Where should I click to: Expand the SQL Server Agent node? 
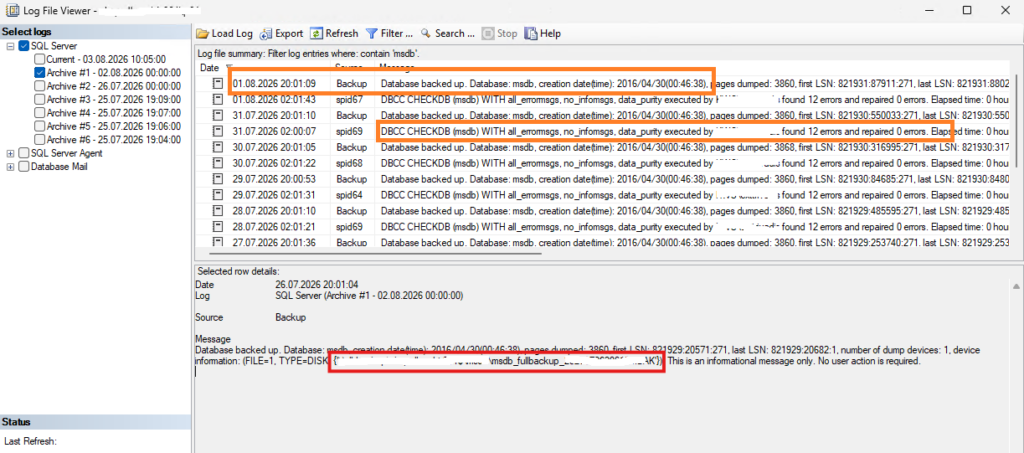coord(10,153)
